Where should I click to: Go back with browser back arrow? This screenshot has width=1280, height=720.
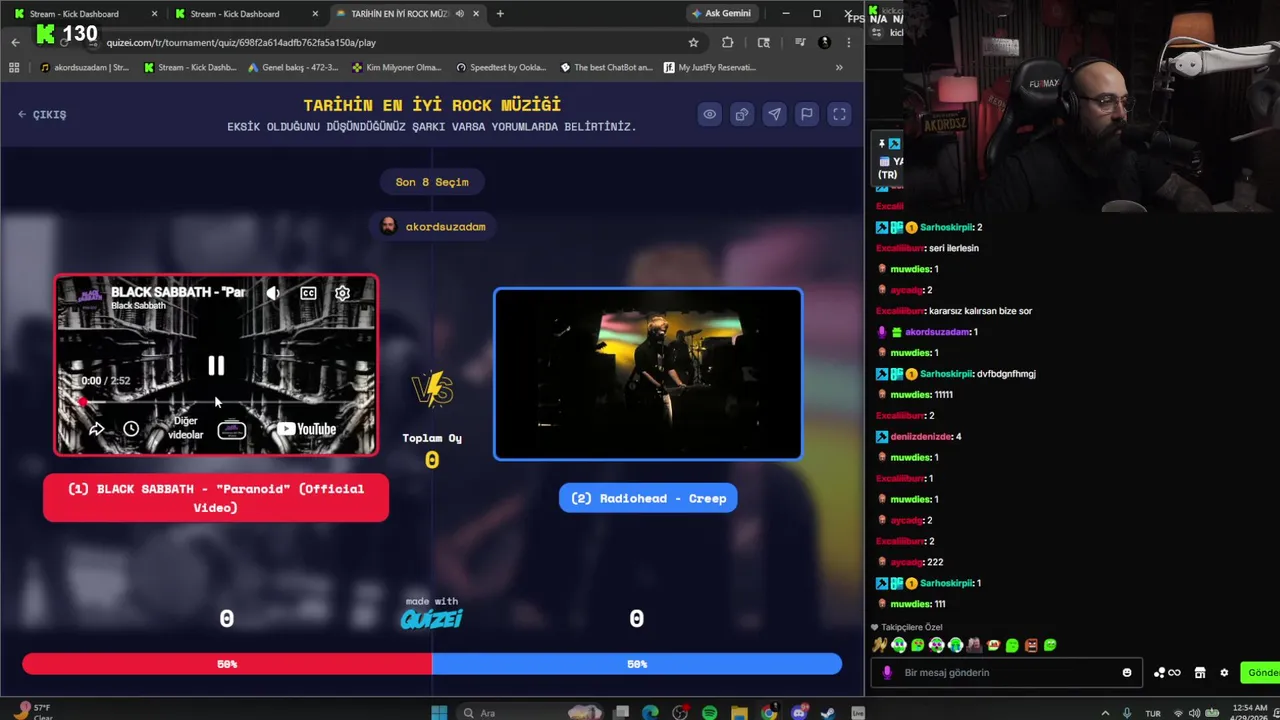pos(15,42)
